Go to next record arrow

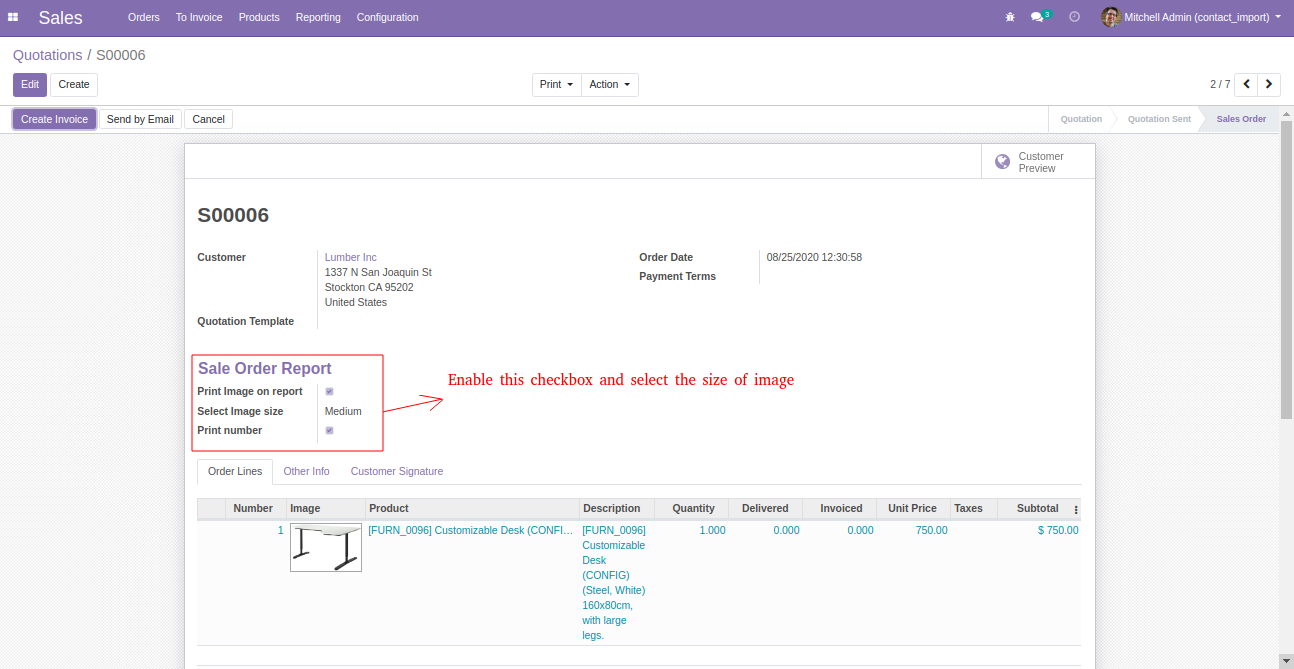1269,84
